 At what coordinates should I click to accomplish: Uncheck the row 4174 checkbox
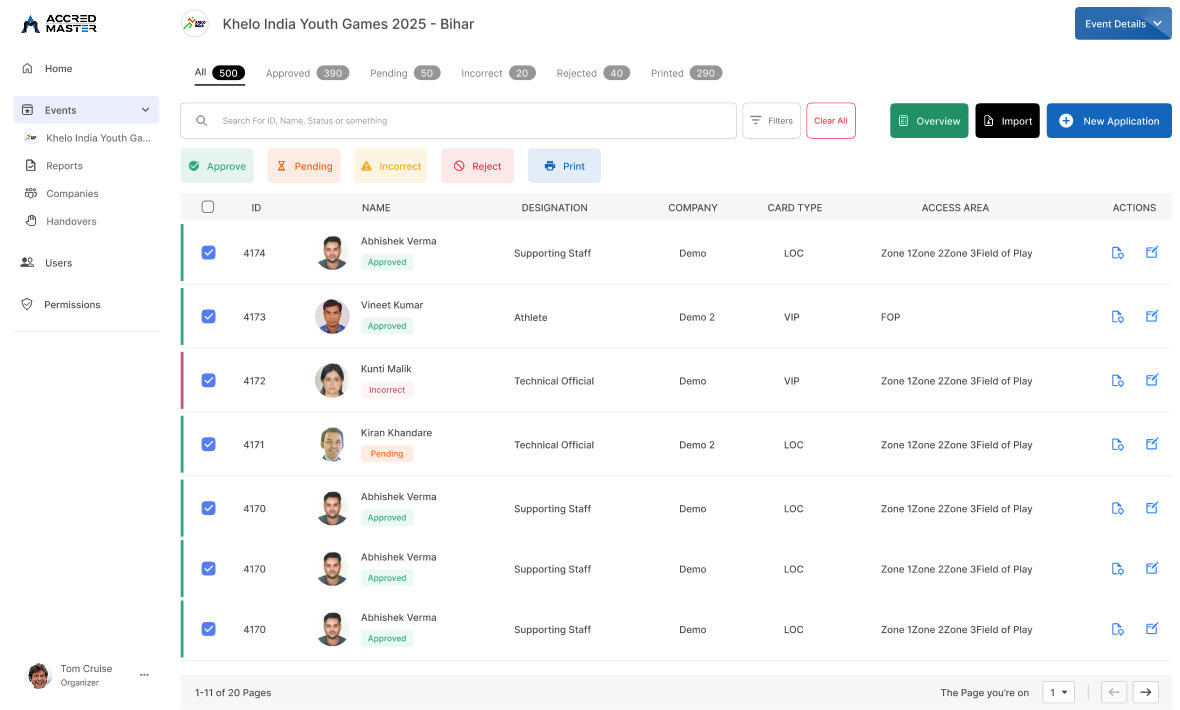coord(208,253)
